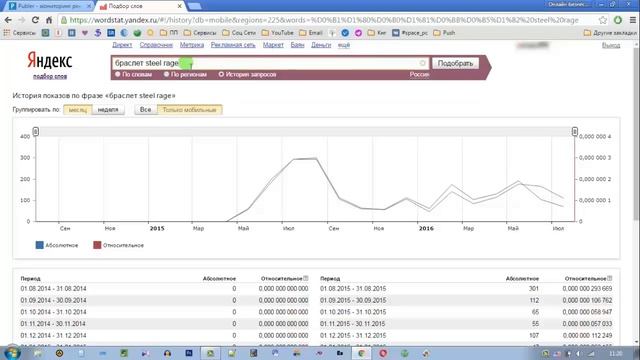Click the Подобрать button

click(x=455, y=63)
